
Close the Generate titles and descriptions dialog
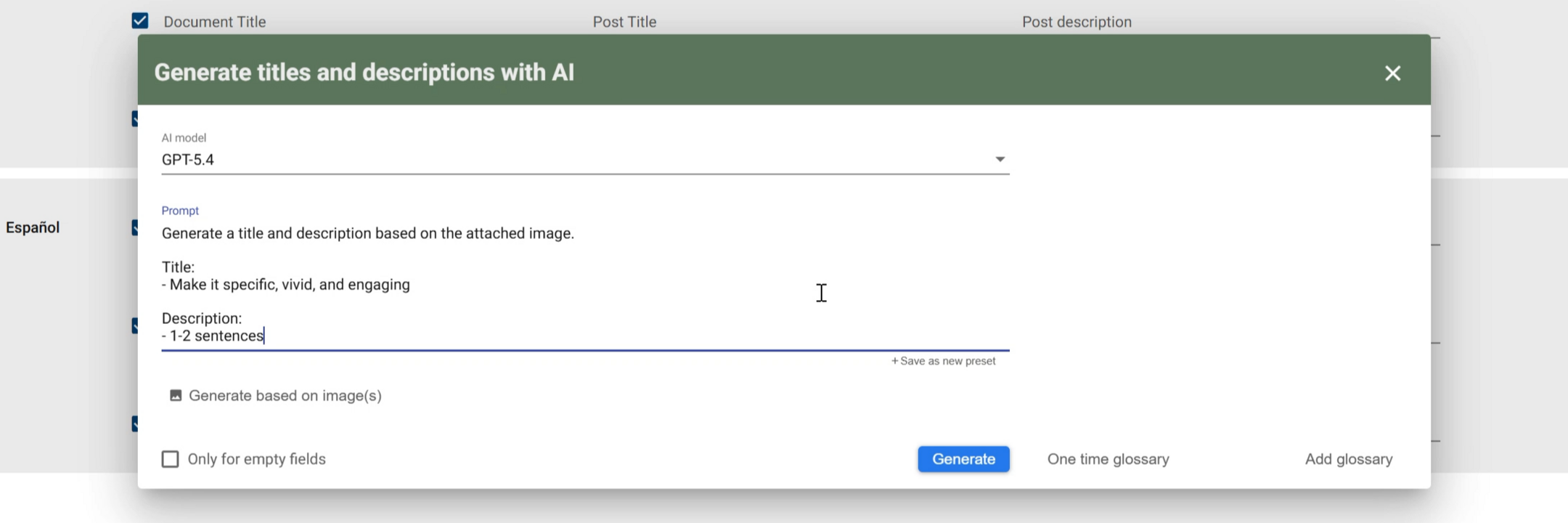[1392, 73]
